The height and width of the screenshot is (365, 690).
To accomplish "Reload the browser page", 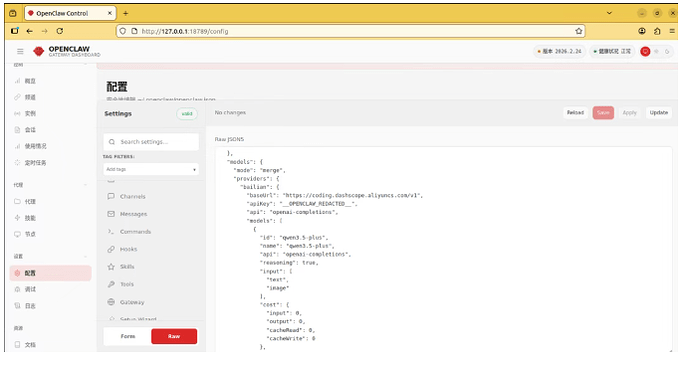I will point(60,31).
